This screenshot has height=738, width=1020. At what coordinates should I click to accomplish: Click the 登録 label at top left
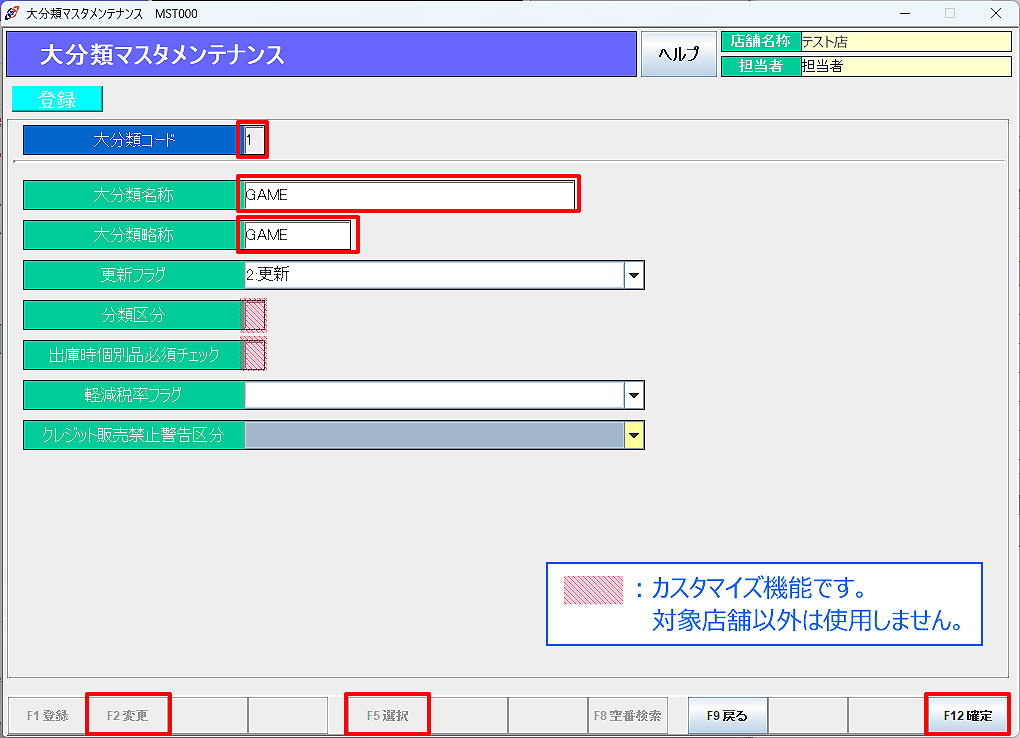(56, 99)
